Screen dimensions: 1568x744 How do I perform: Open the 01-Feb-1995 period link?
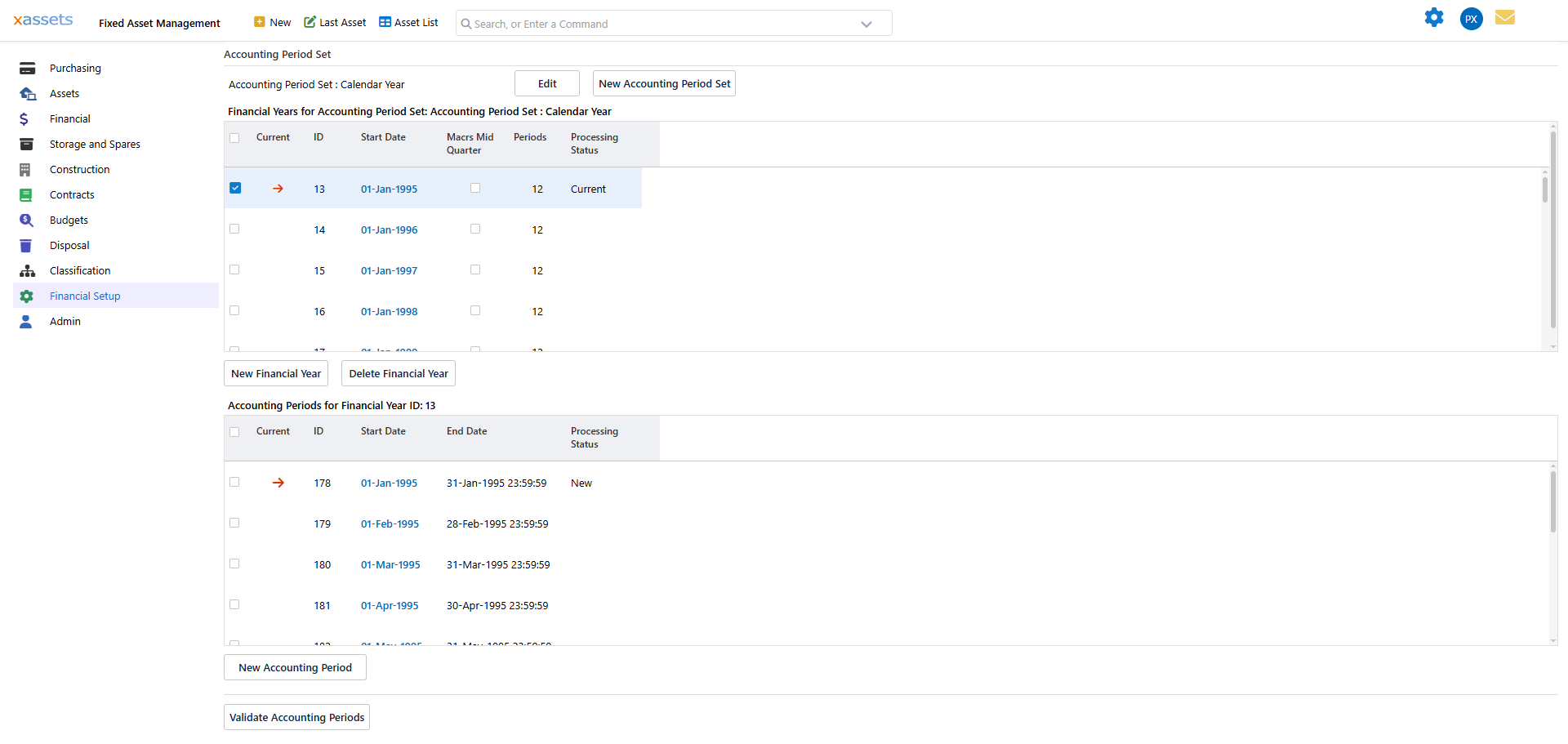click(390, 523)
